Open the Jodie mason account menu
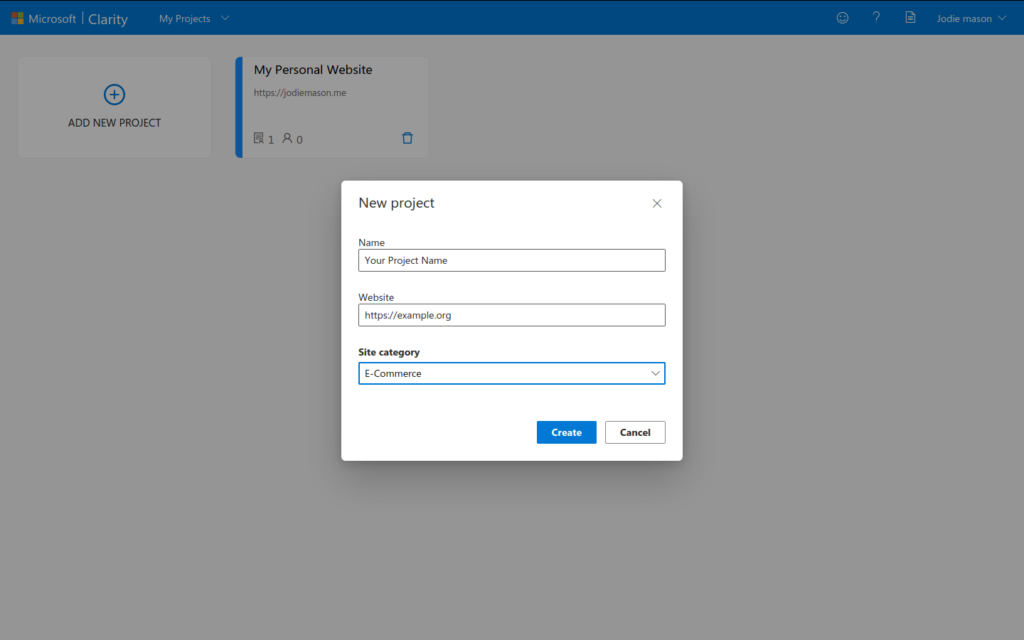This screenshot has width=1024, height=640. pos(970,18)
